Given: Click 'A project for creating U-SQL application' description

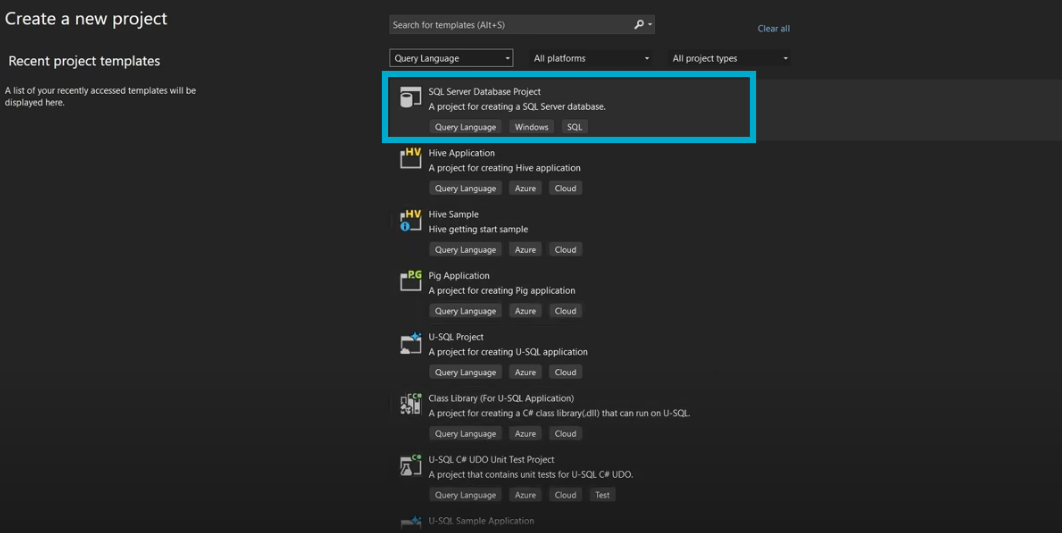Looking at the screenshot, I should 507,351.
